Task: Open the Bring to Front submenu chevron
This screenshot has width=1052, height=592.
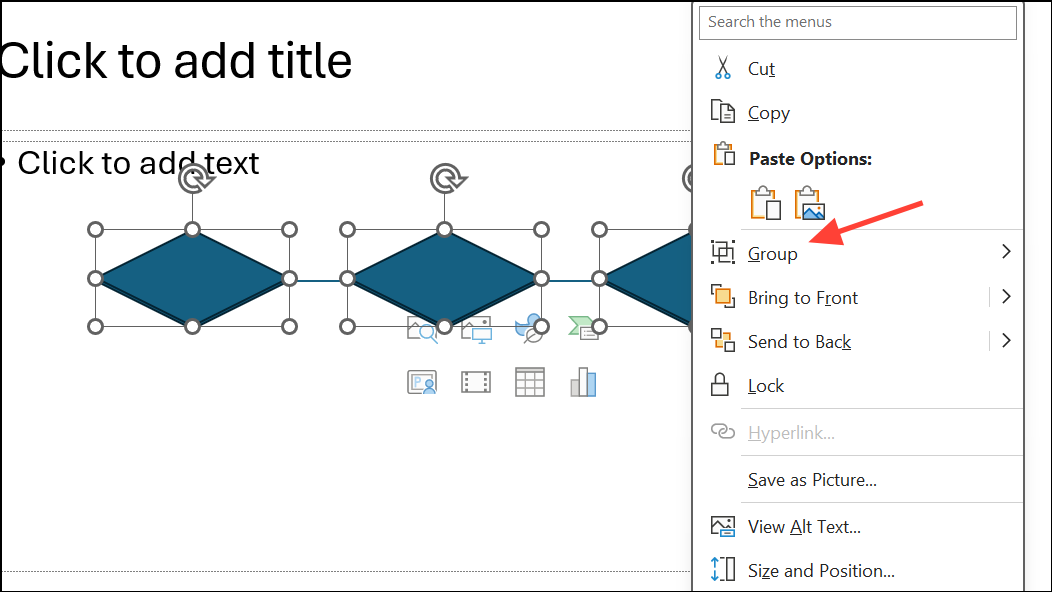Action: point(1005,297)
